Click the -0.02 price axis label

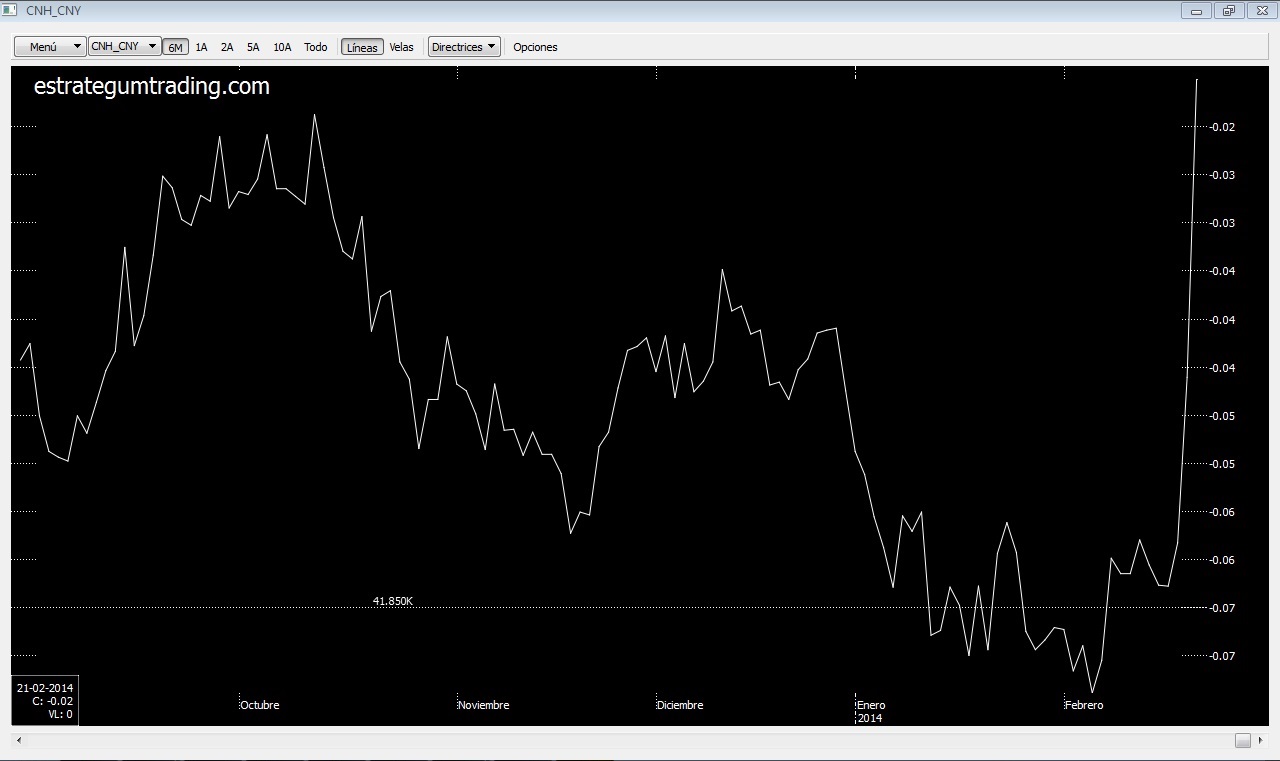pos(1222,127)
